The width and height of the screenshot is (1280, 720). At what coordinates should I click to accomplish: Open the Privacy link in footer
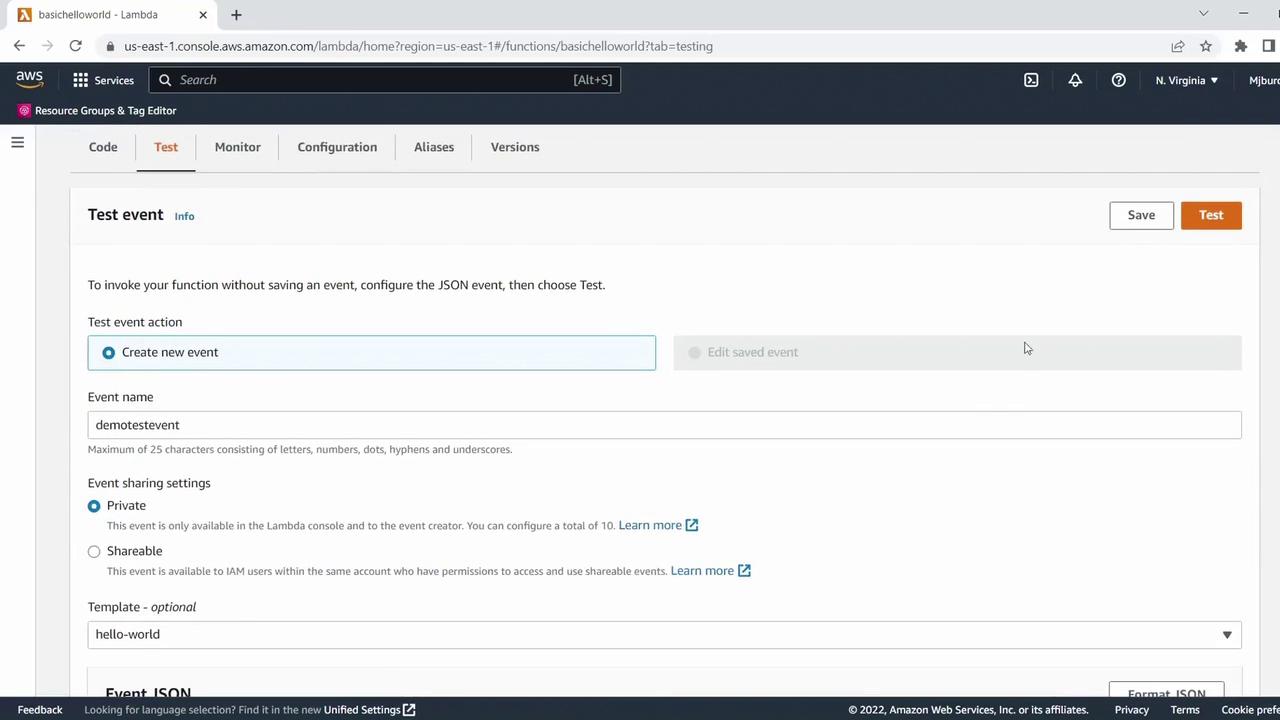[1132, 710]
